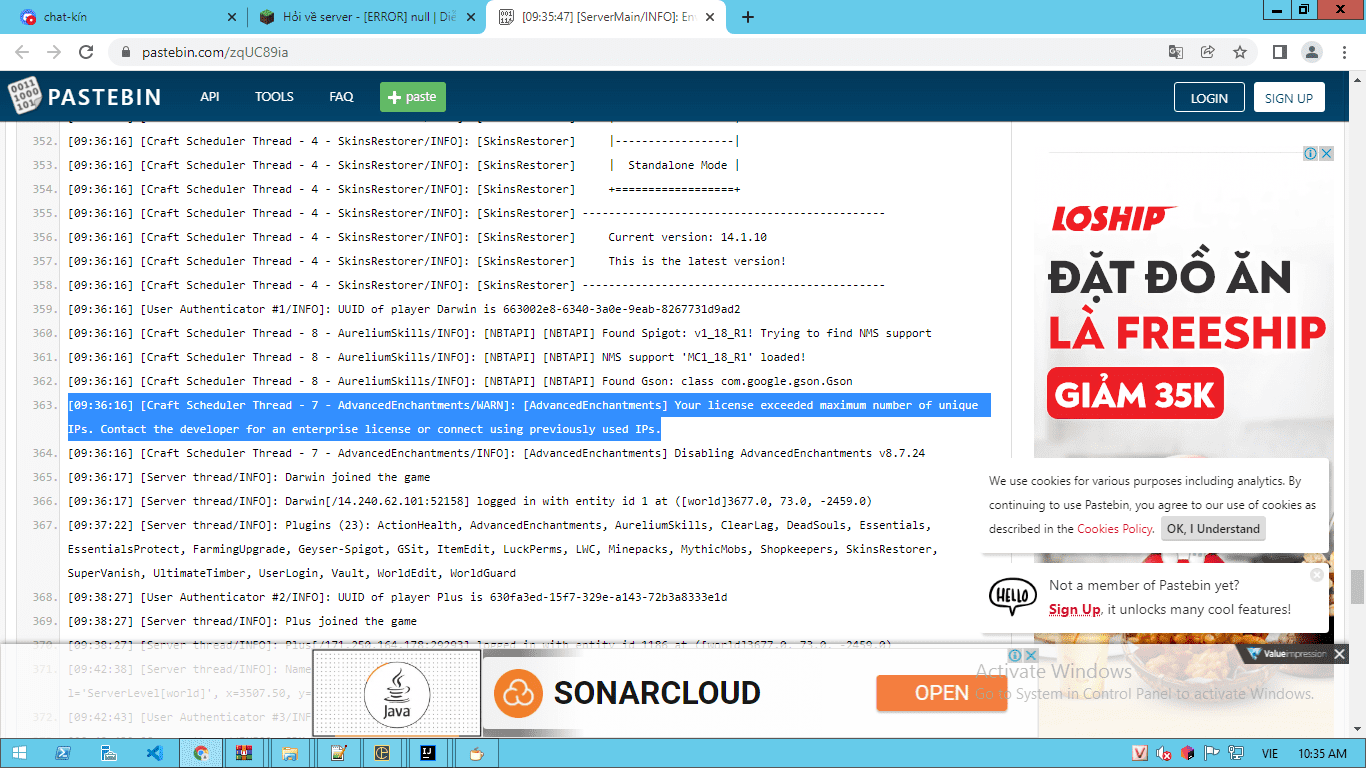
Task: Click the 'UUID of player Darwin' line
Action: click(x=404, y=309)
